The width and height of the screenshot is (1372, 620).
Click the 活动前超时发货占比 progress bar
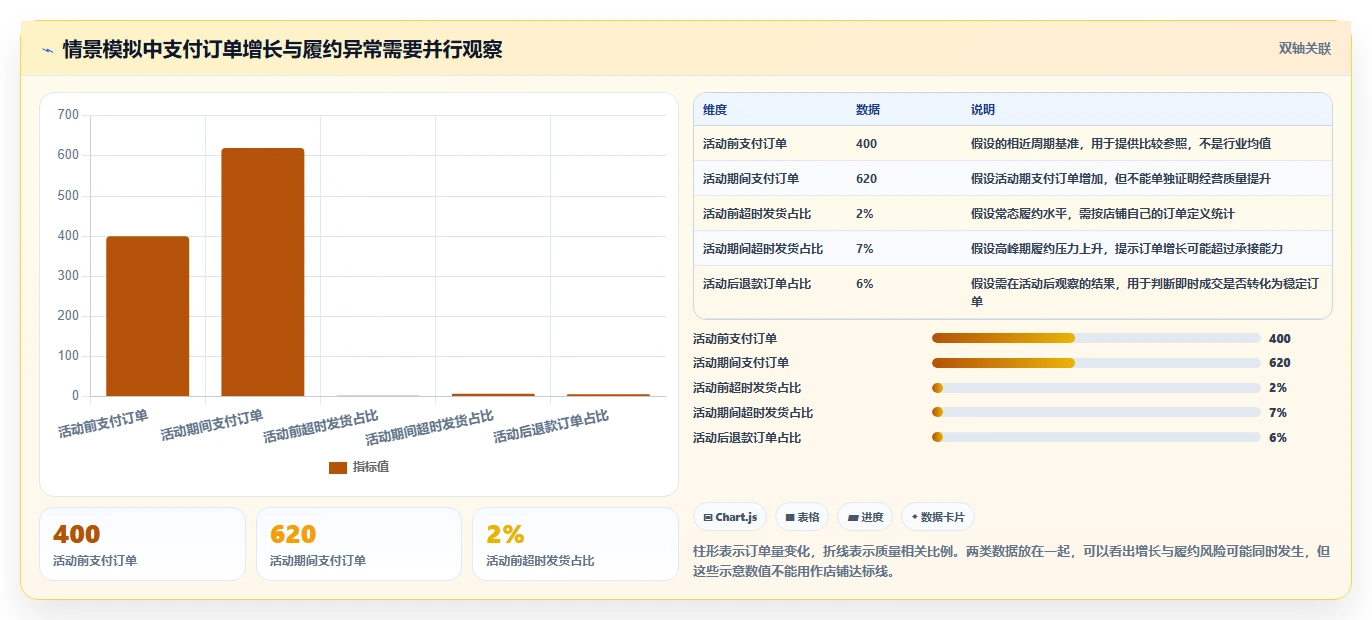point(1096,388)
